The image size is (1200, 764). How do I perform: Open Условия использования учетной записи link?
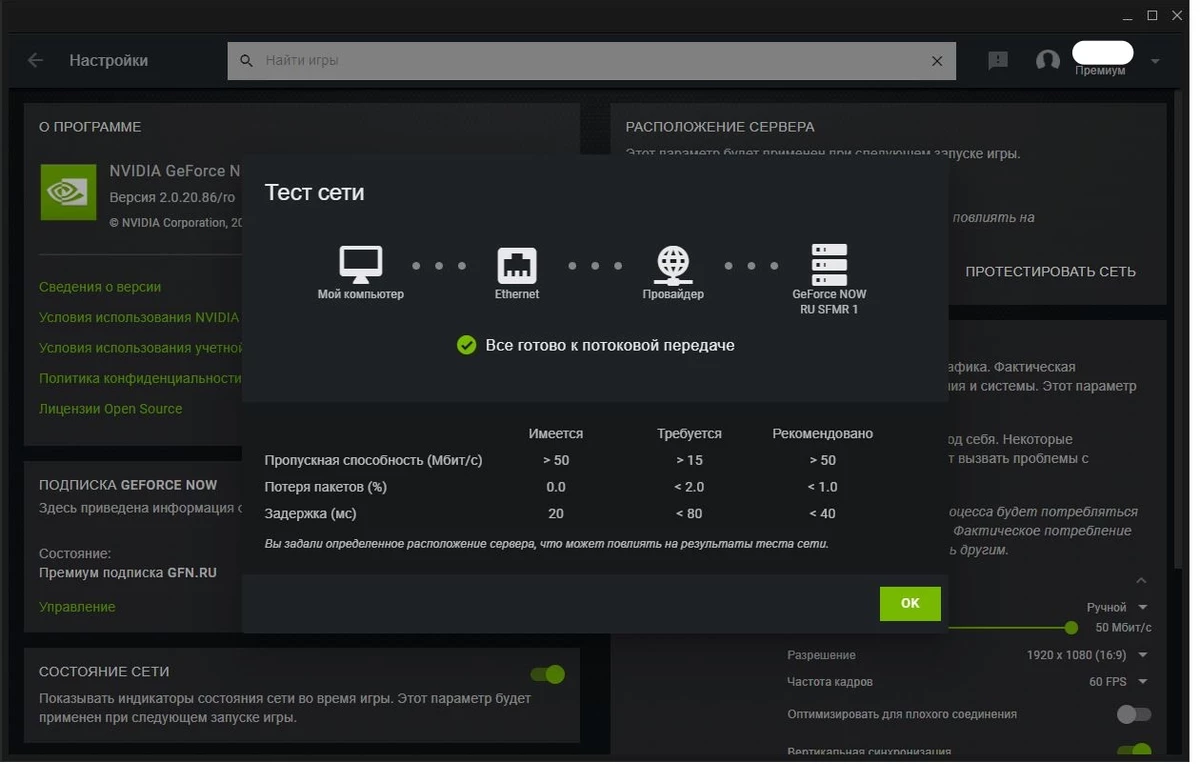pos(141,348)
